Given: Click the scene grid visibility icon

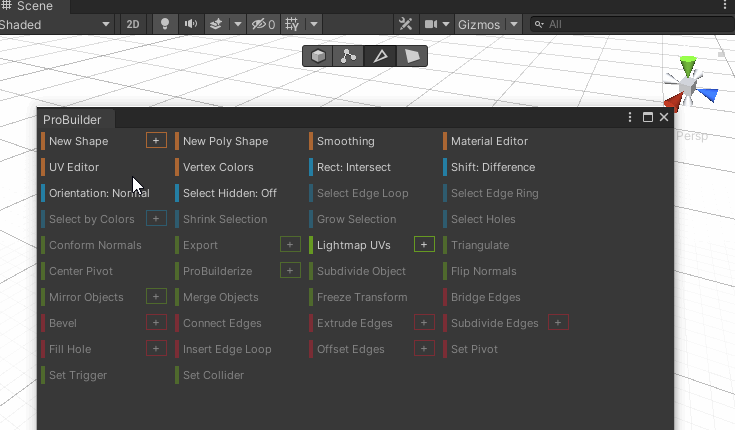Looking at the screenshot, I should pyautogui.click(x=292, y=24).
